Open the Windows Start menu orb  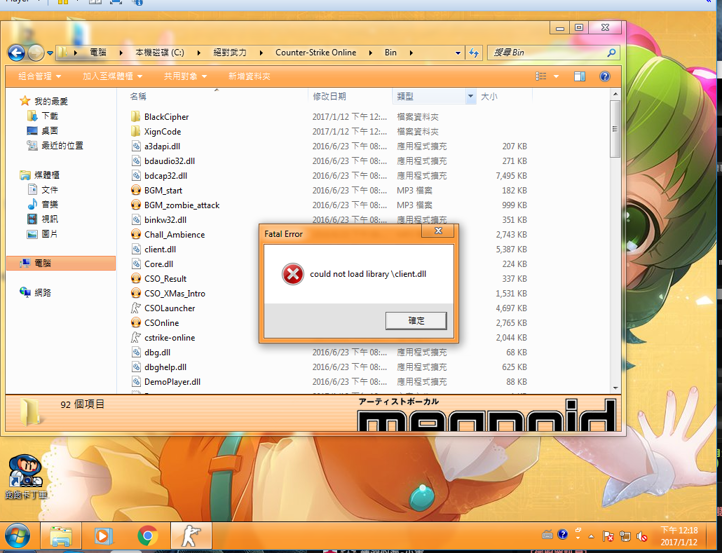(x=17, y=536)
